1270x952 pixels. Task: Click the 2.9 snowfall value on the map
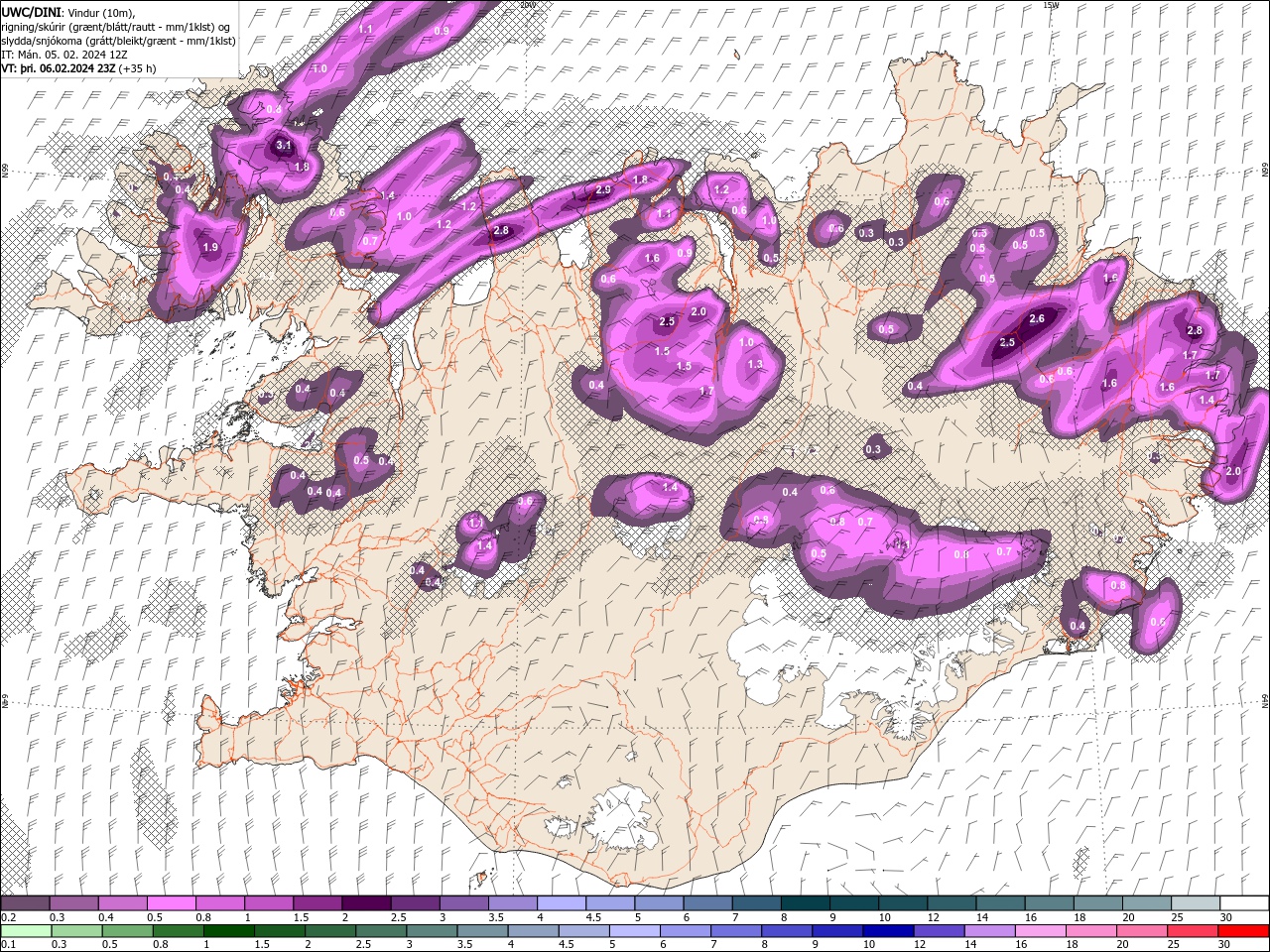click(603, 189)
